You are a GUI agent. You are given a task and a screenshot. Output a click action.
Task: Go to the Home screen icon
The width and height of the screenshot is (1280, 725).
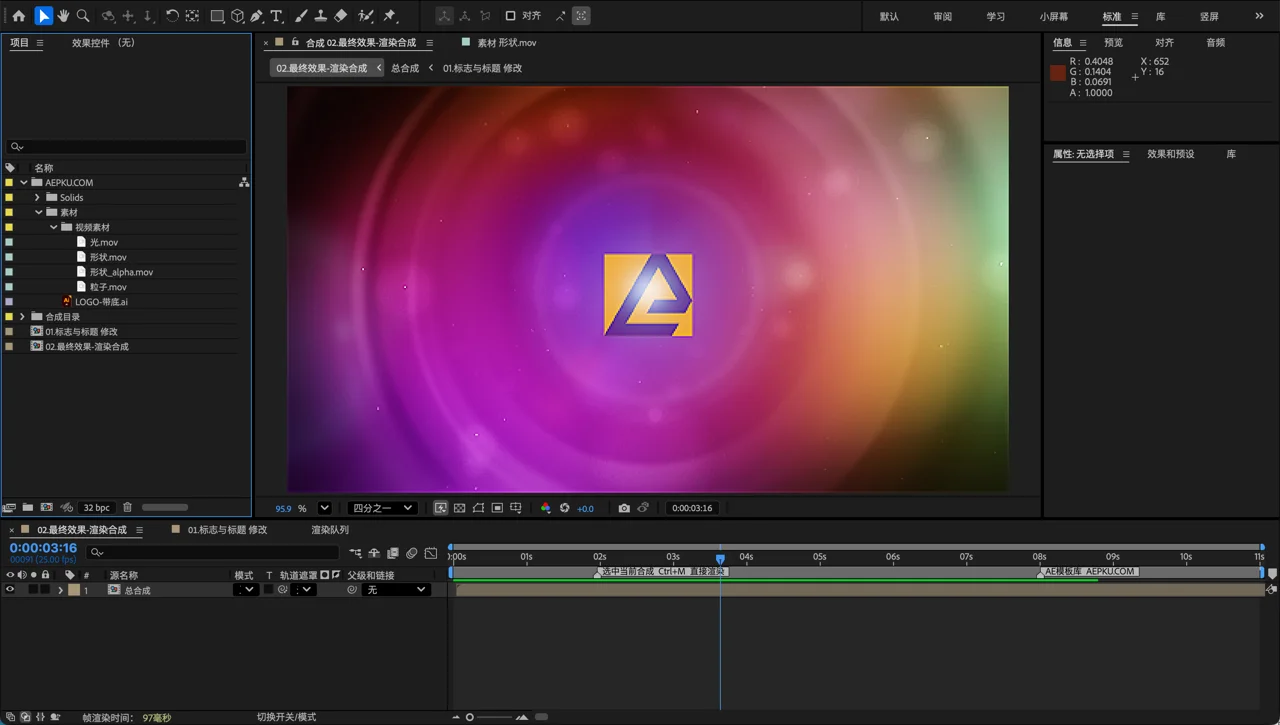18,16
